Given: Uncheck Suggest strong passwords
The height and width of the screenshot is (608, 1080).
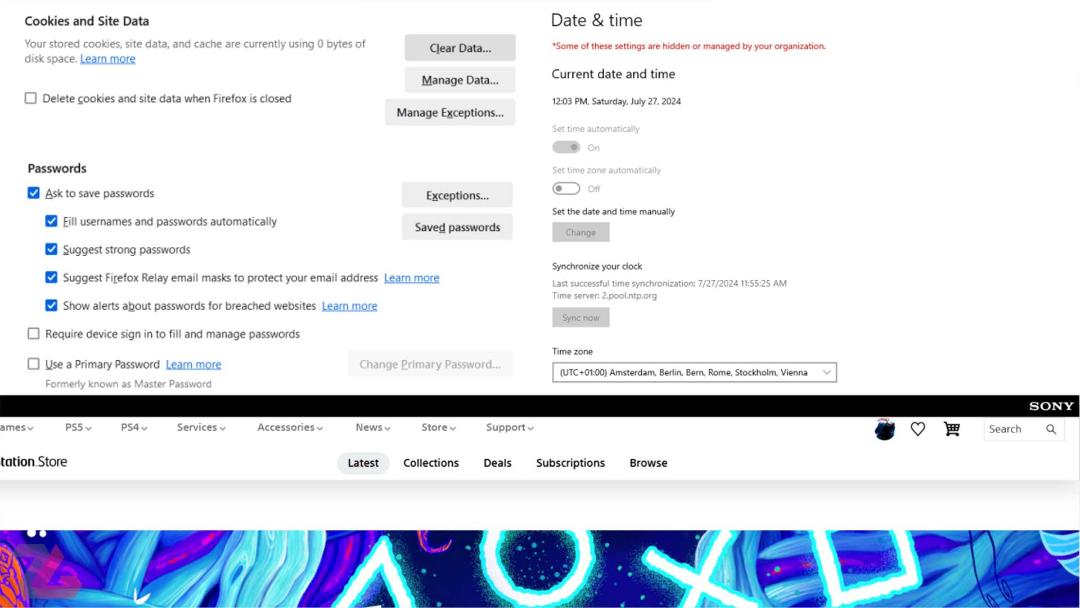Looking at the screenshot, I should [x=51, y=249].
